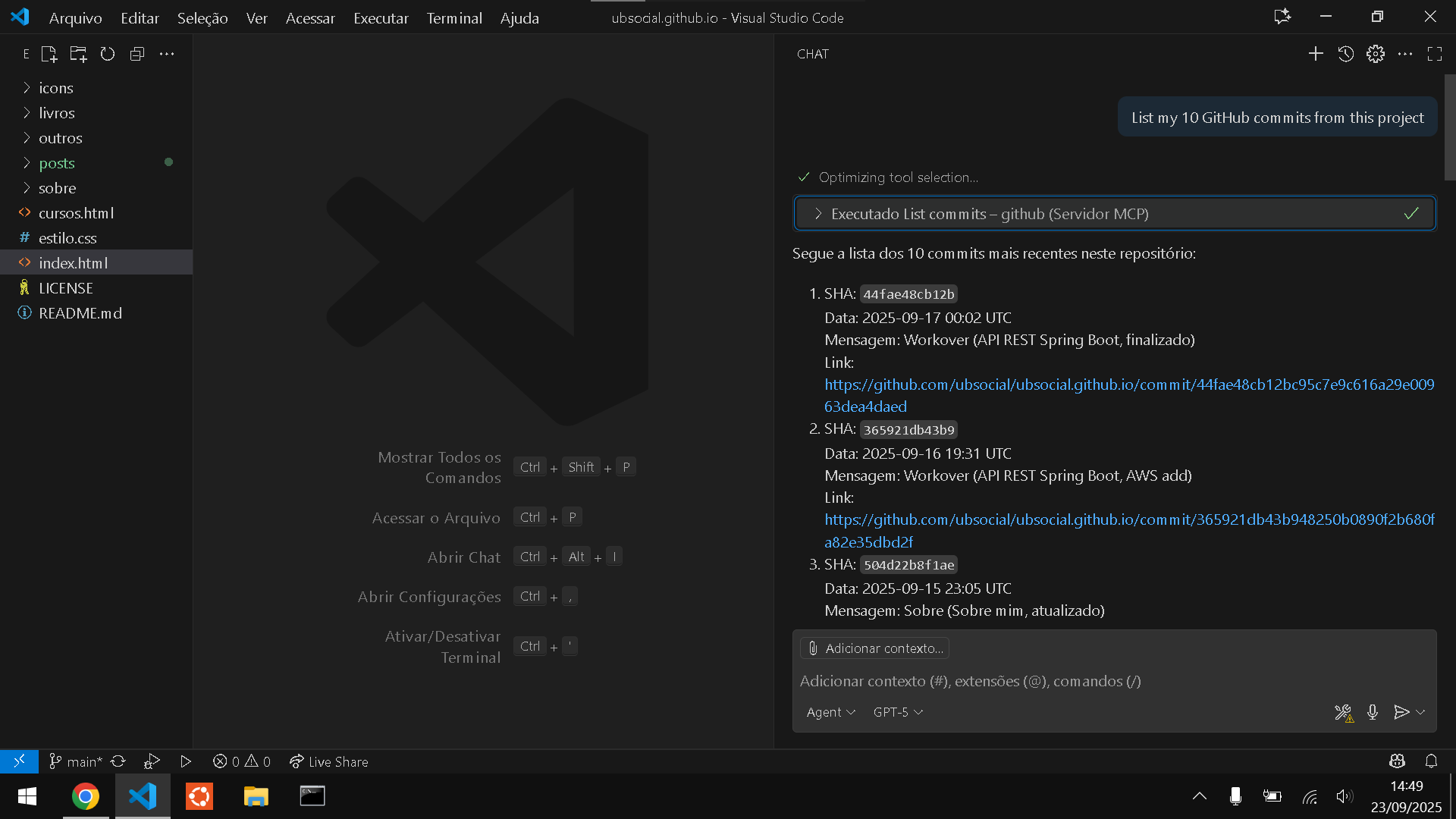Open chat history clock icon
This screenshot has width=1456, height=819.
(1346, 54)
